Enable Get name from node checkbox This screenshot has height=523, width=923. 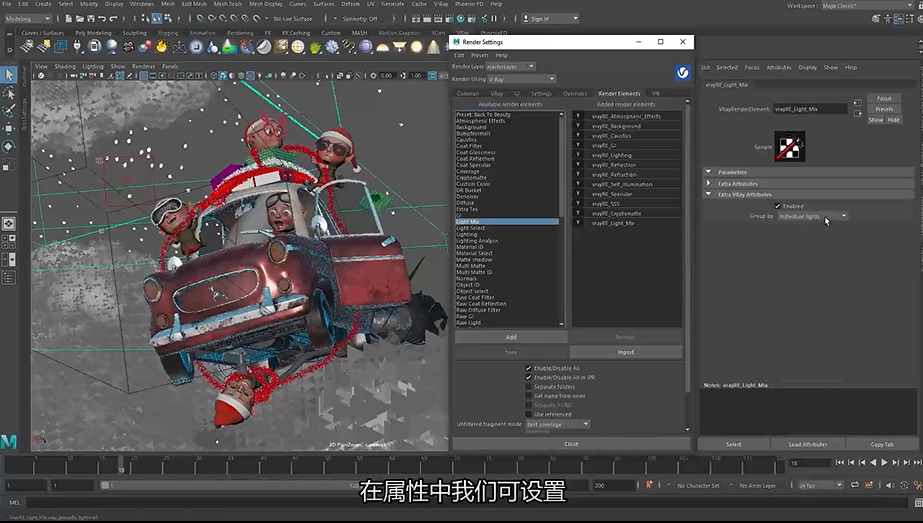click(x=528, y=396)
